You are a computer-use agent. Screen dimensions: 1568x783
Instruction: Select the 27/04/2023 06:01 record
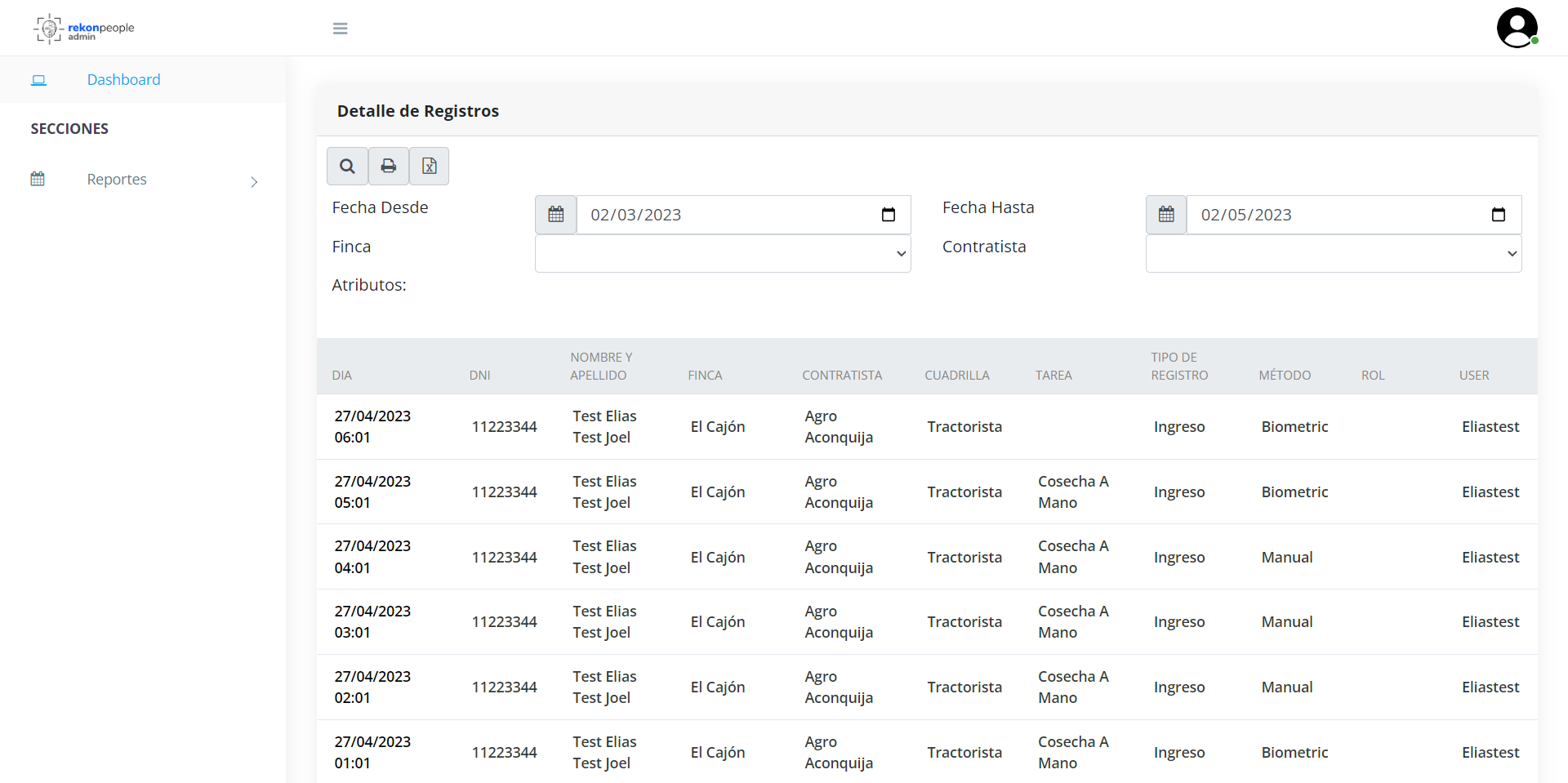(x=927, y=427)
